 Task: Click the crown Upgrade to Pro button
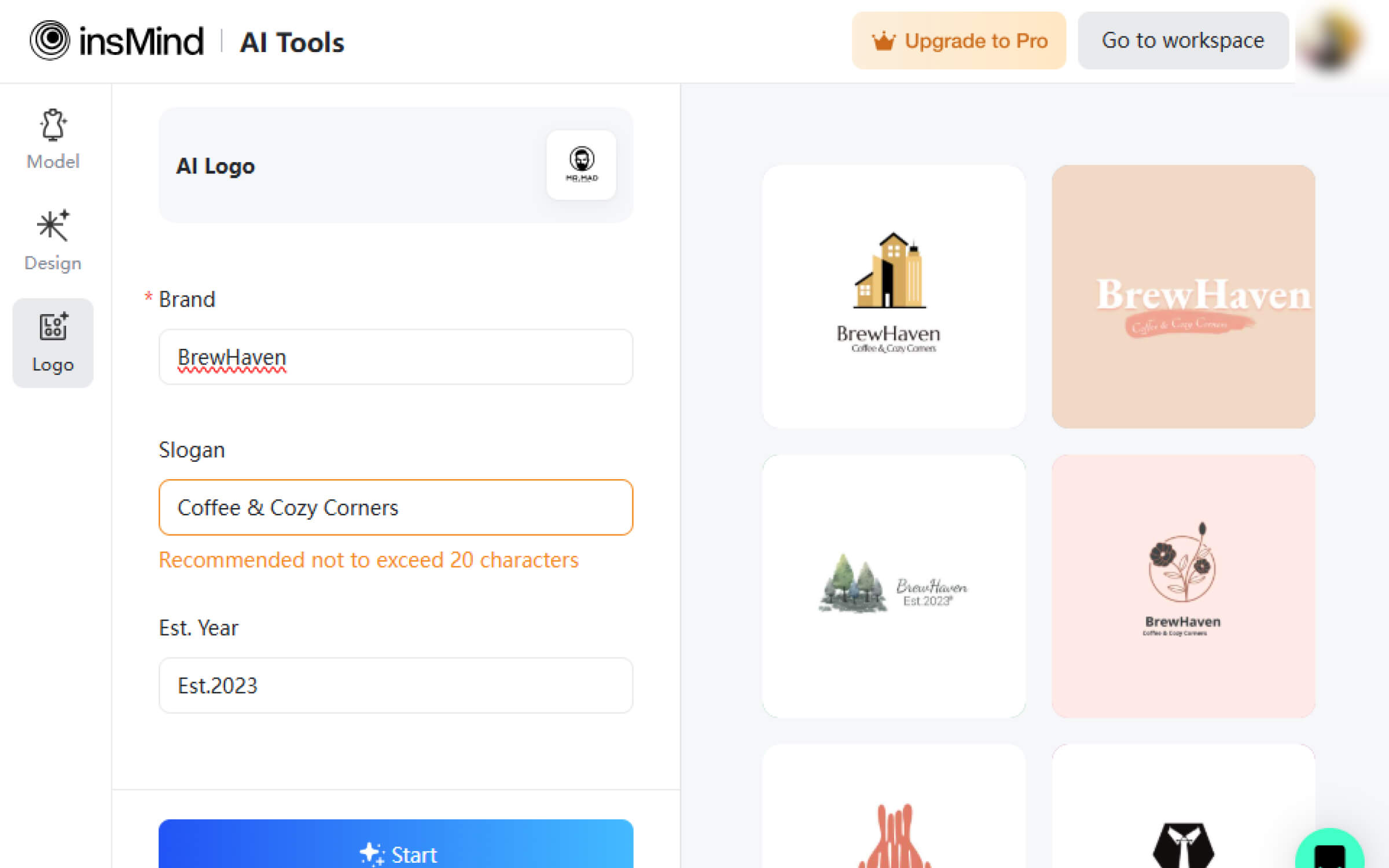tap(958, 41)
